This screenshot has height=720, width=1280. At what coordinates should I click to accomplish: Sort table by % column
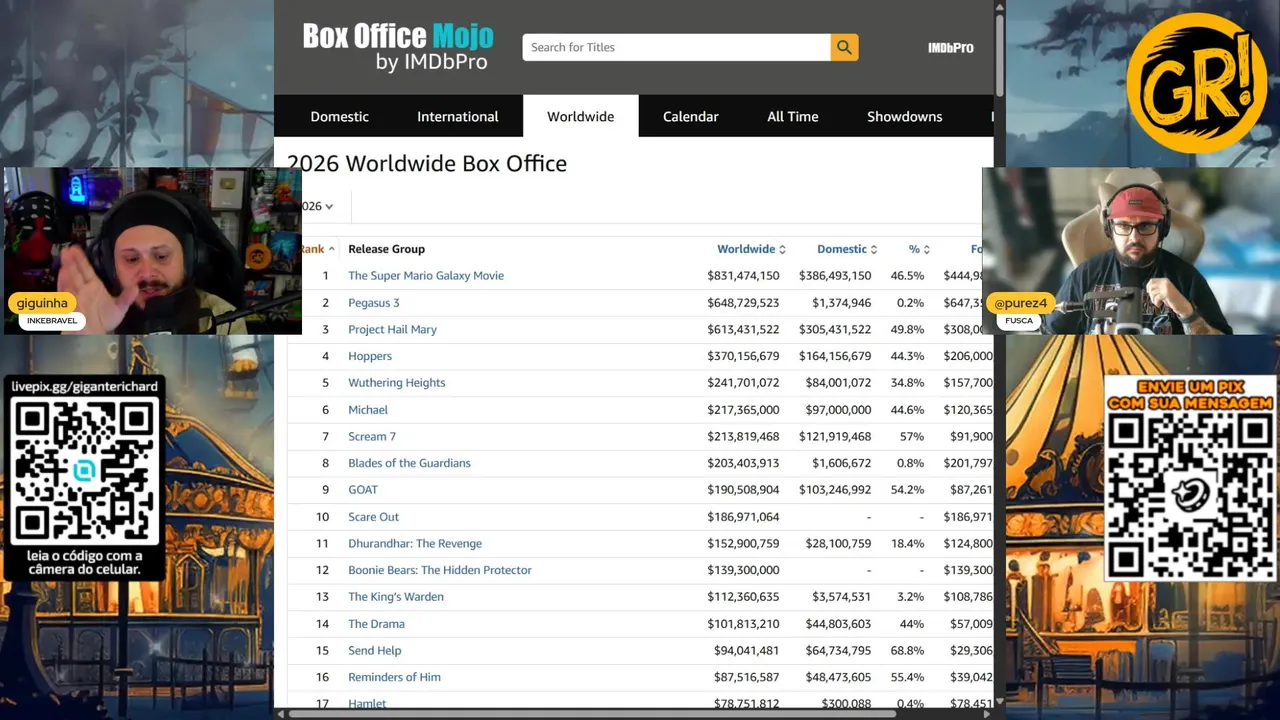point(919,249)
